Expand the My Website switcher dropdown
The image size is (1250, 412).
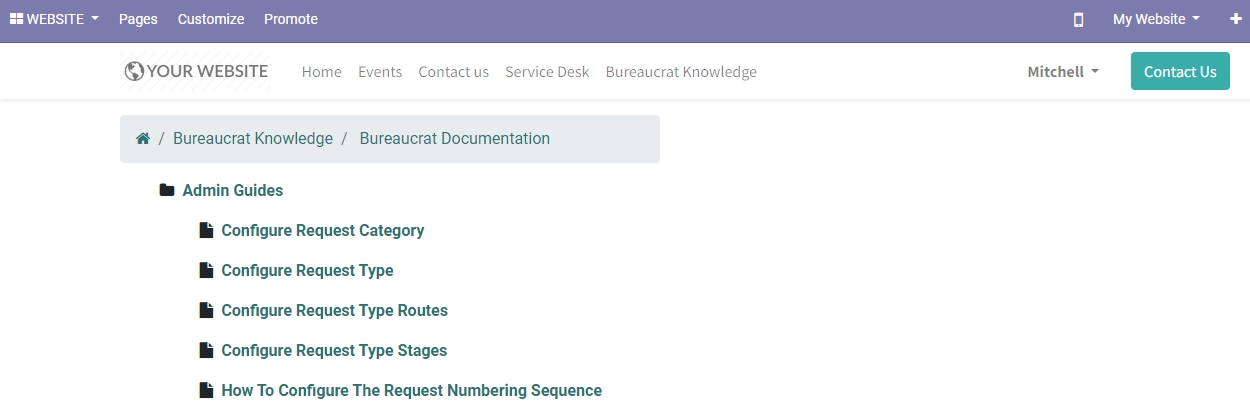point(1156,19)
